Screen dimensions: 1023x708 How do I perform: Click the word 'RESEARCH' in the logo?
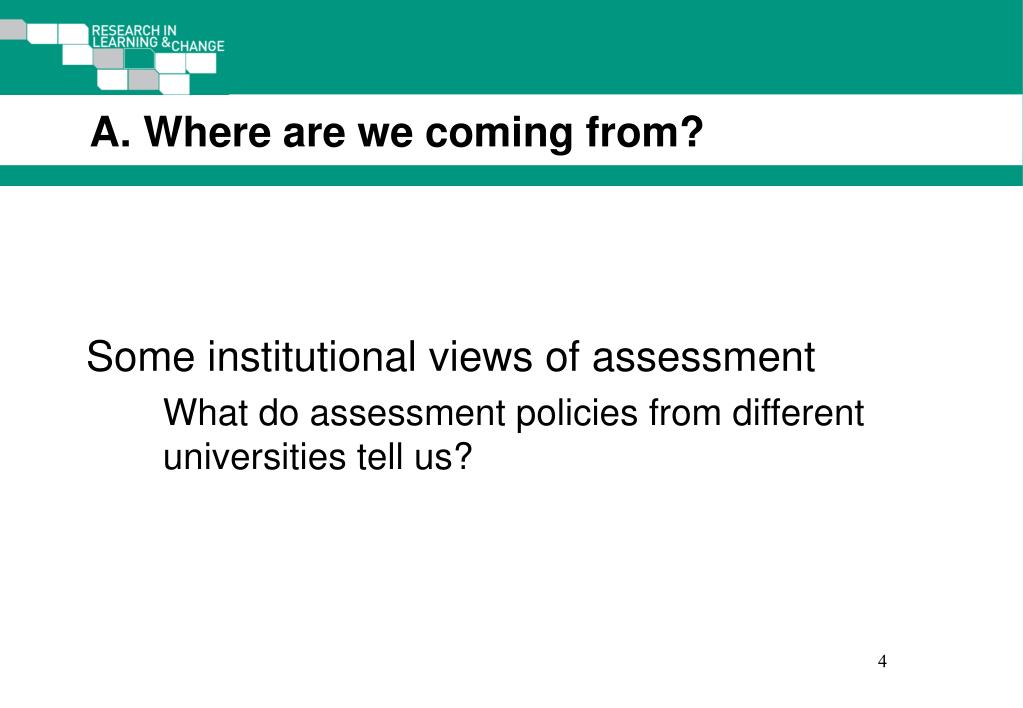(126, 30)
